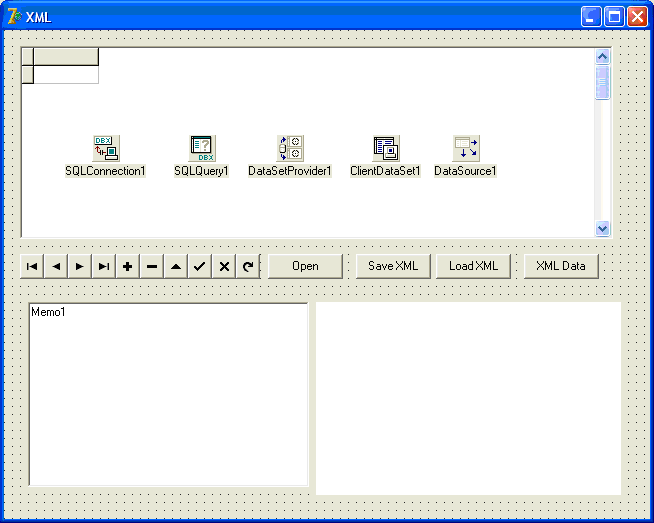Click the Load XML button
Viewport: 654px width, 523px height.
(473, 266)
